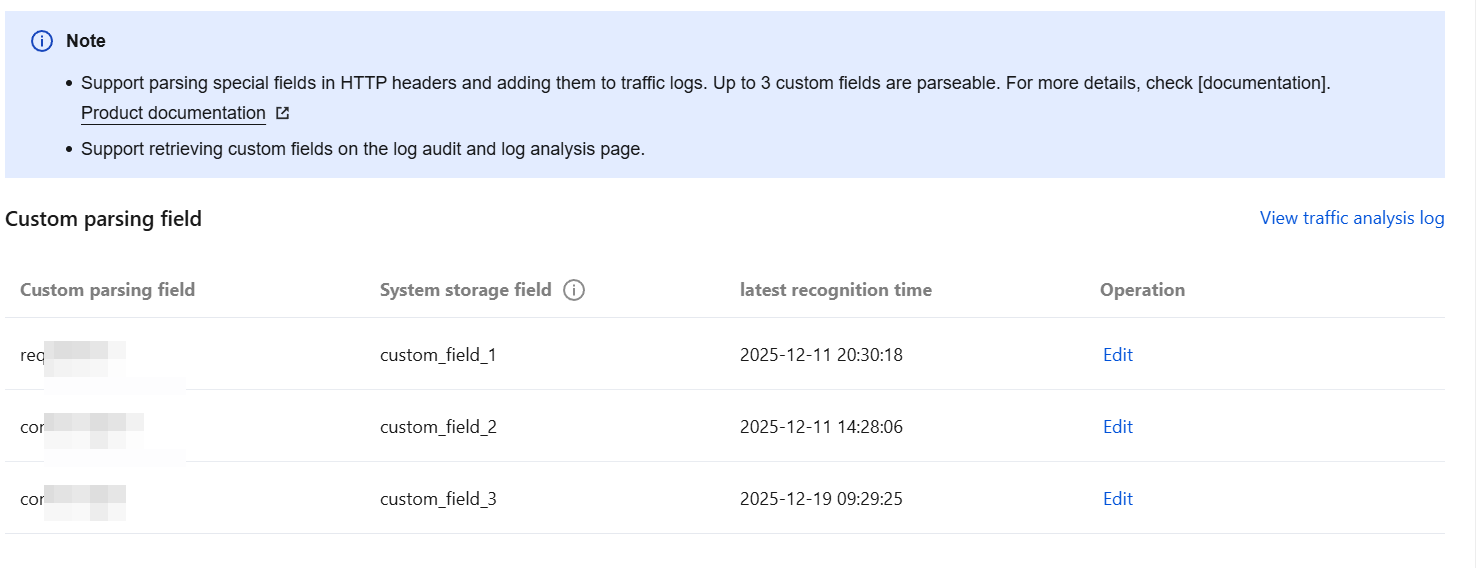Viewport: 1476px width, 568px height.
Task: Click the 2025-12-11 20:30:18 timestamp
Action: point(821,355)
